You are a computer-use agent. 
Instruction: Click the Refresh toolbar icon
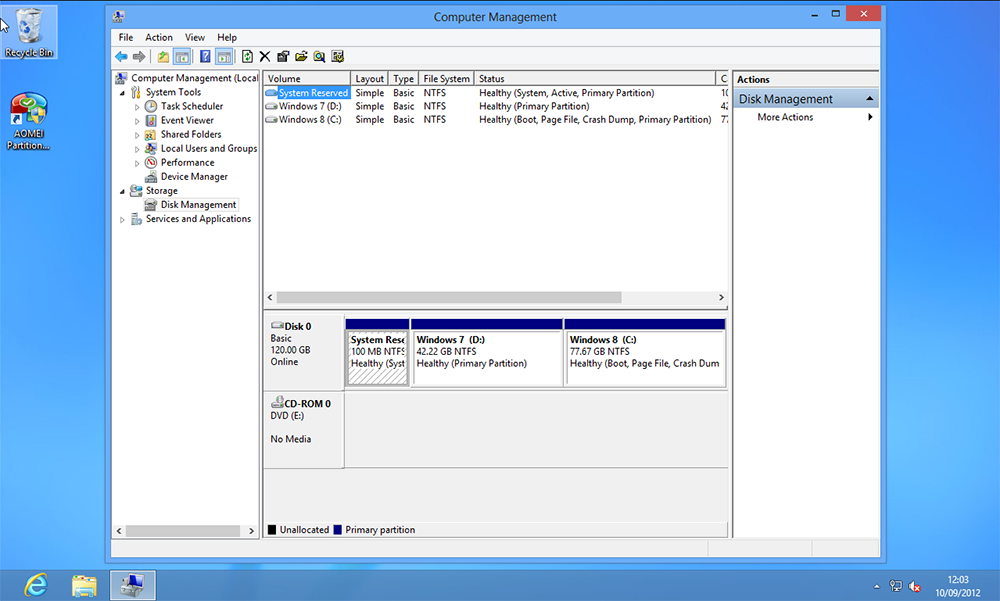247,57
